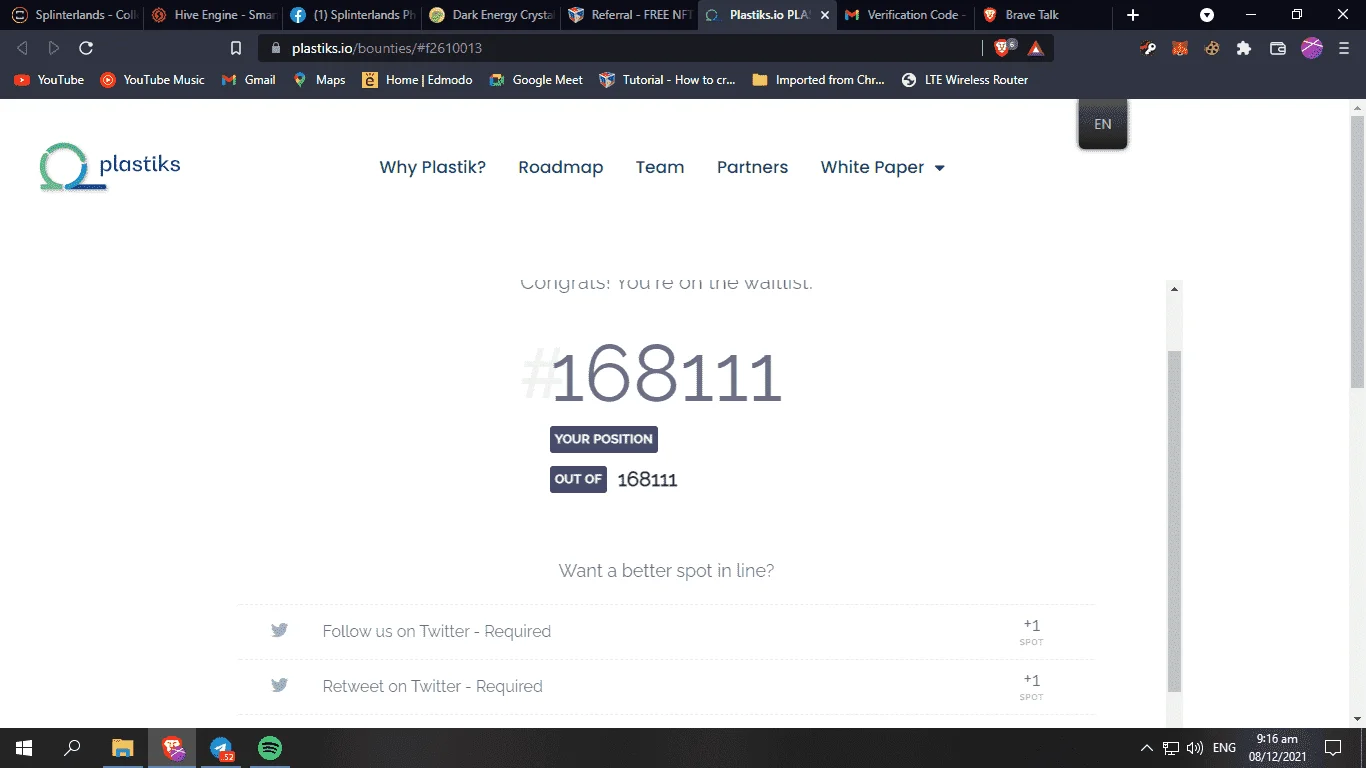
Task: Switch to Referral - FREE NFT tab
Action: pos(630,15)
